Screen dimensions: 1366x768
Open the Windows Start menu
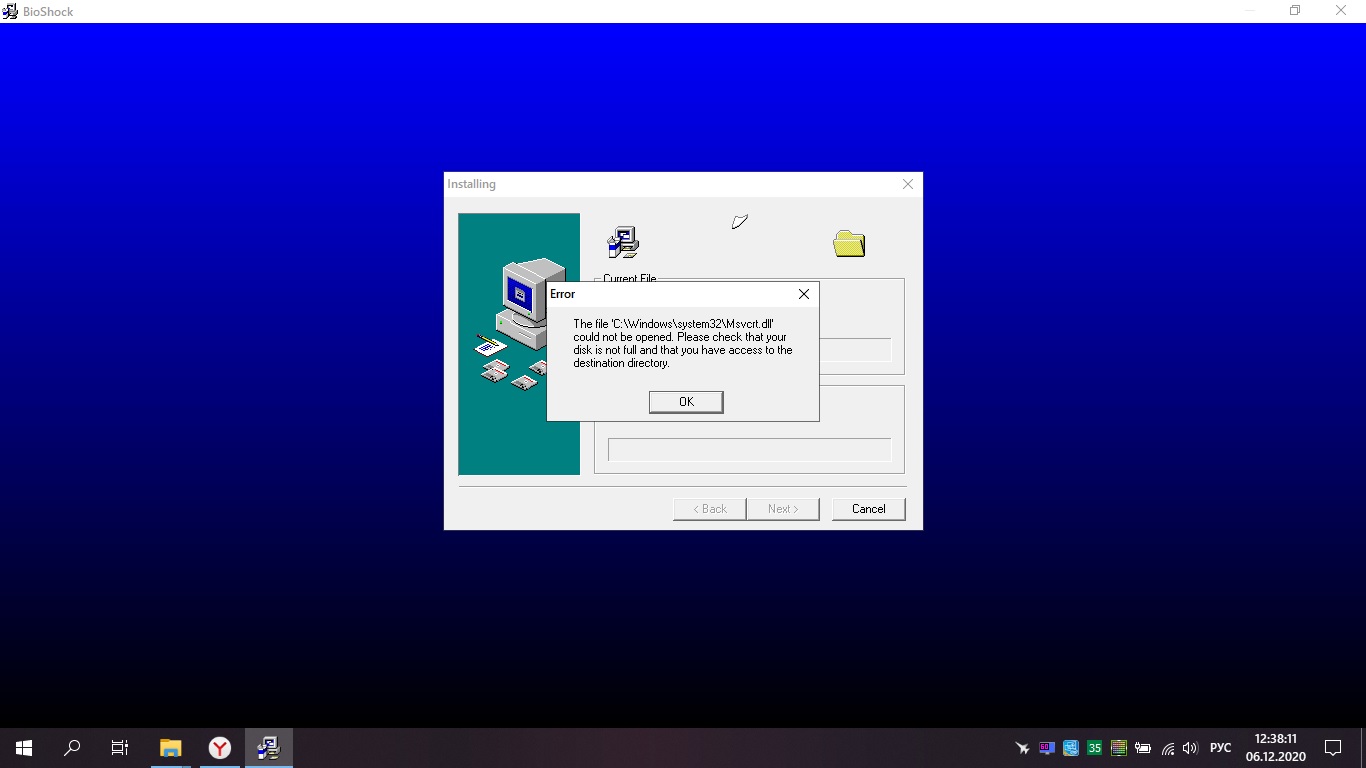[24, 747]
